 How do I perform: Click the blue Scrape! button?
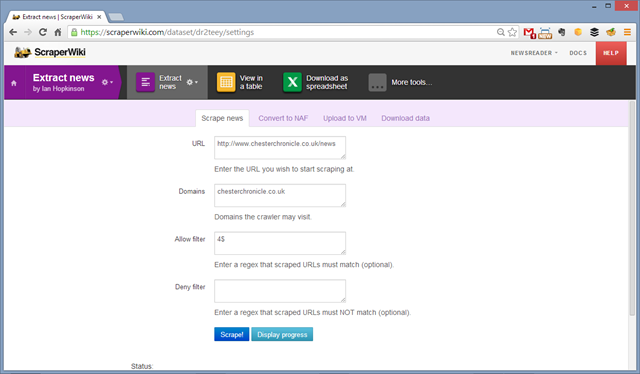tap(231, 334)
